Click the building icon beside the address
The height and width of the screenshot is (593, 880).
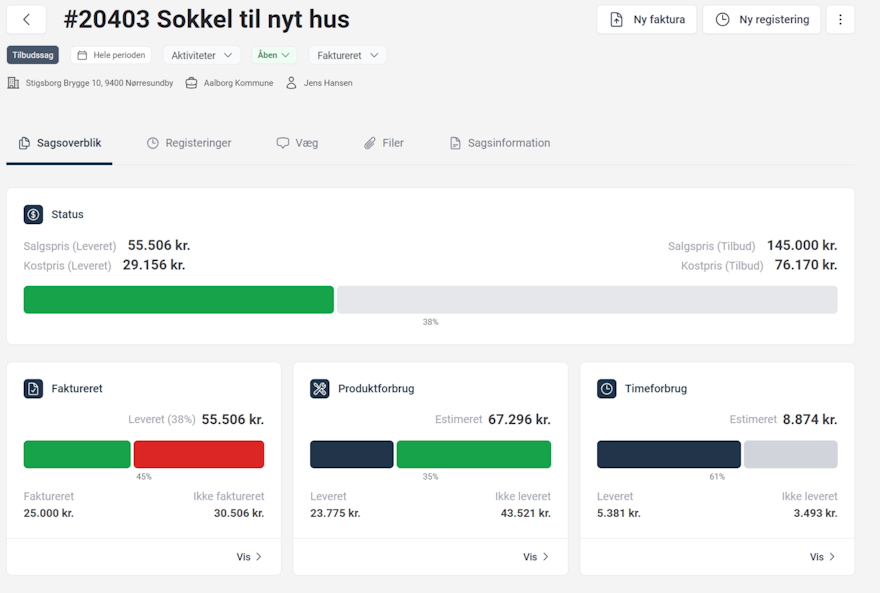tap(13, 83)
